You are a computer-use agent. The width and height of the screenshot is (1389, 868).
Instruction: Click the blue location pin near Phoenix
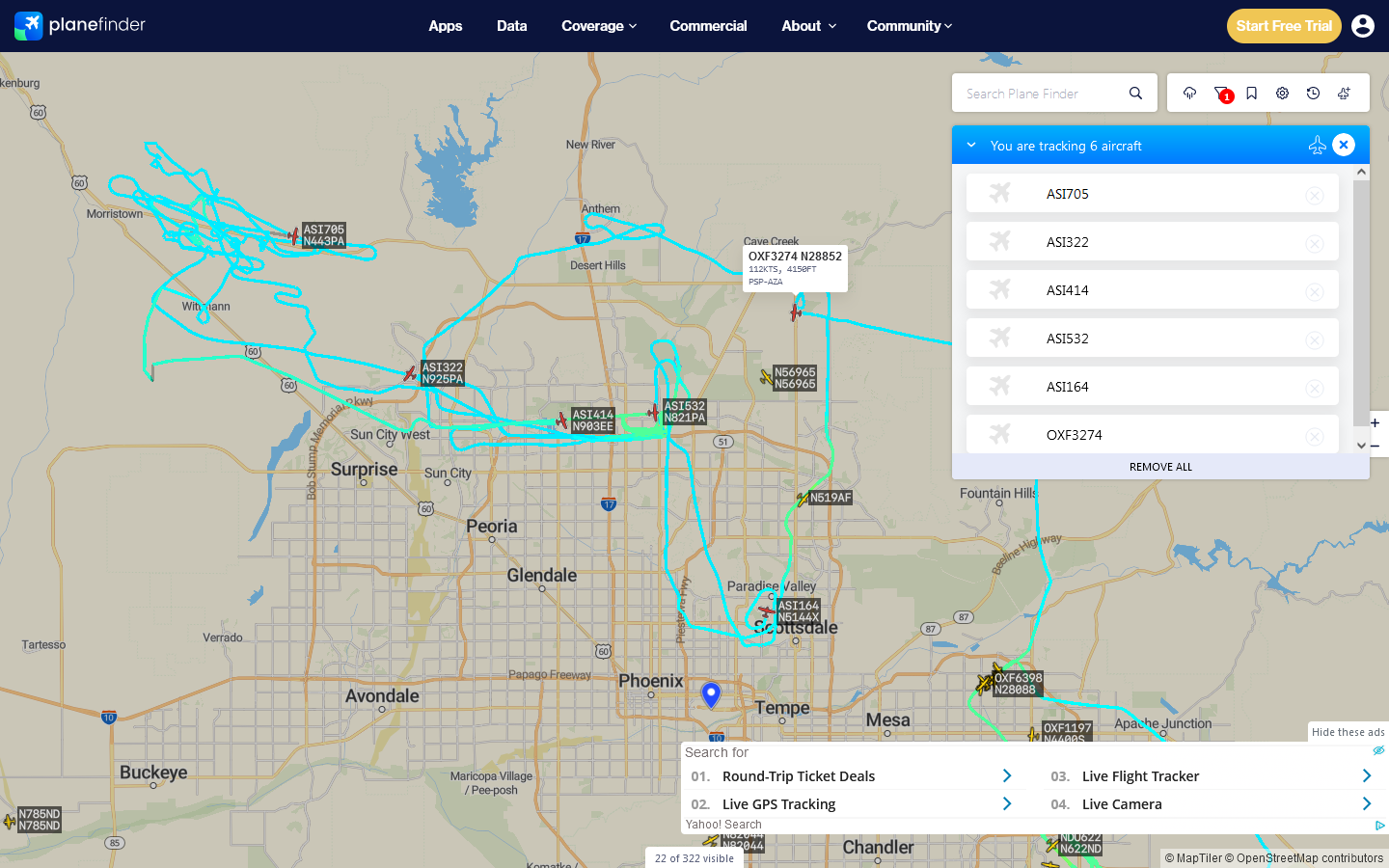coord(711,694)
